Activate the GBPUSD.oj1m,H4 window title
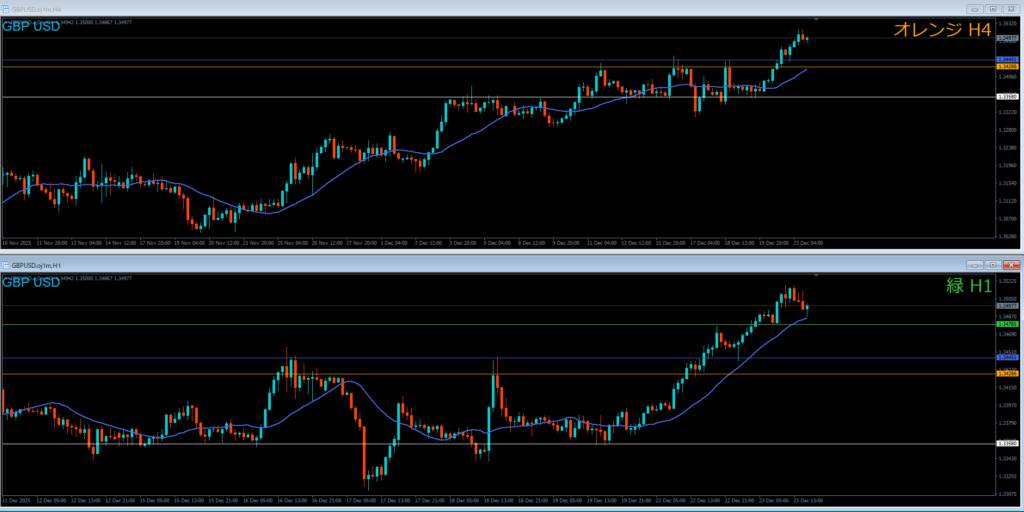The width and height of the screenshot is (1024, 512). coord(35,9)
